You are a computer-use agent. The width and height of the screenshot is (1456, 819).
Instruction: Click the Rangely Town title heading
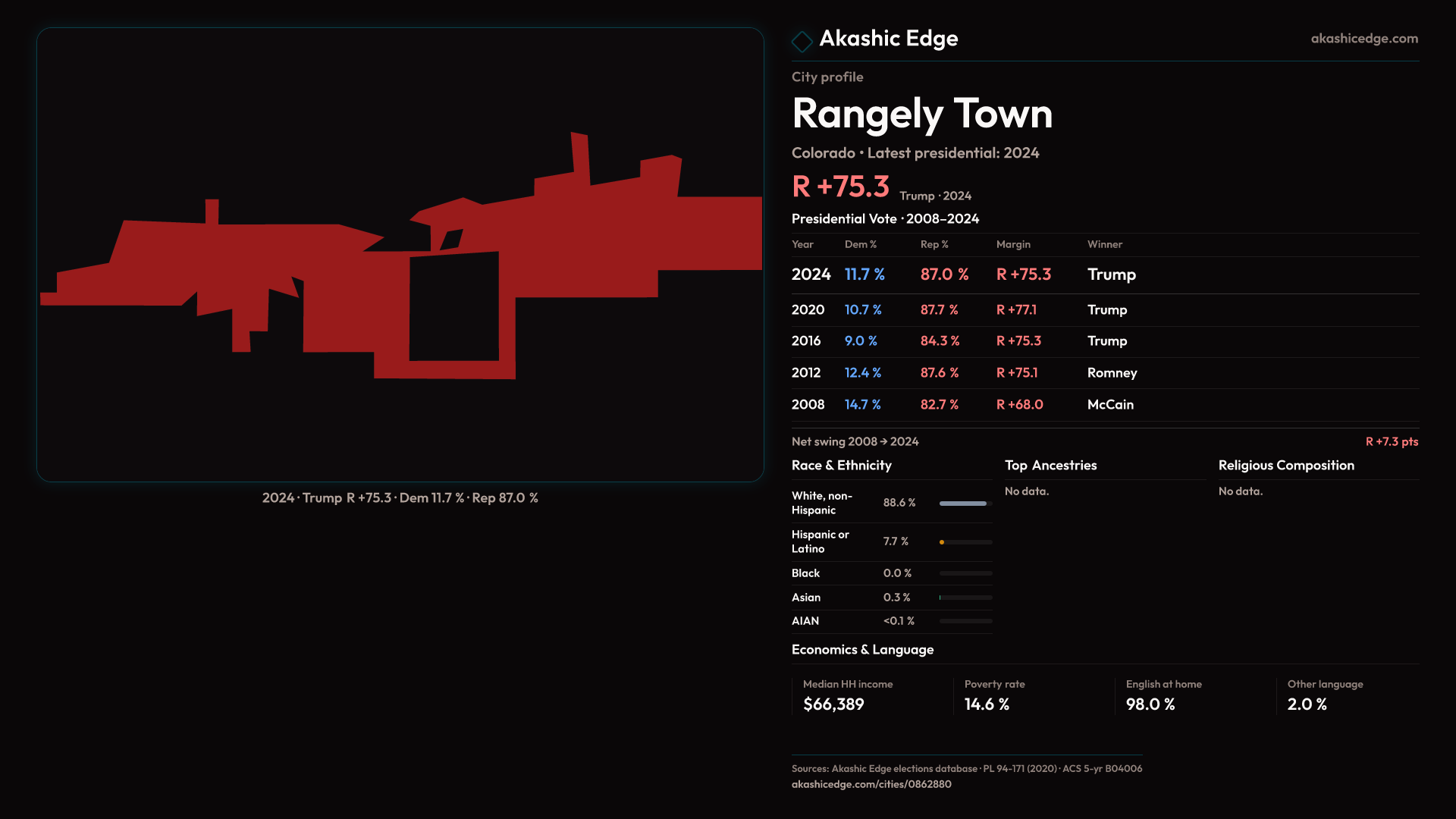pyautogui.click(x=921, y=114)
